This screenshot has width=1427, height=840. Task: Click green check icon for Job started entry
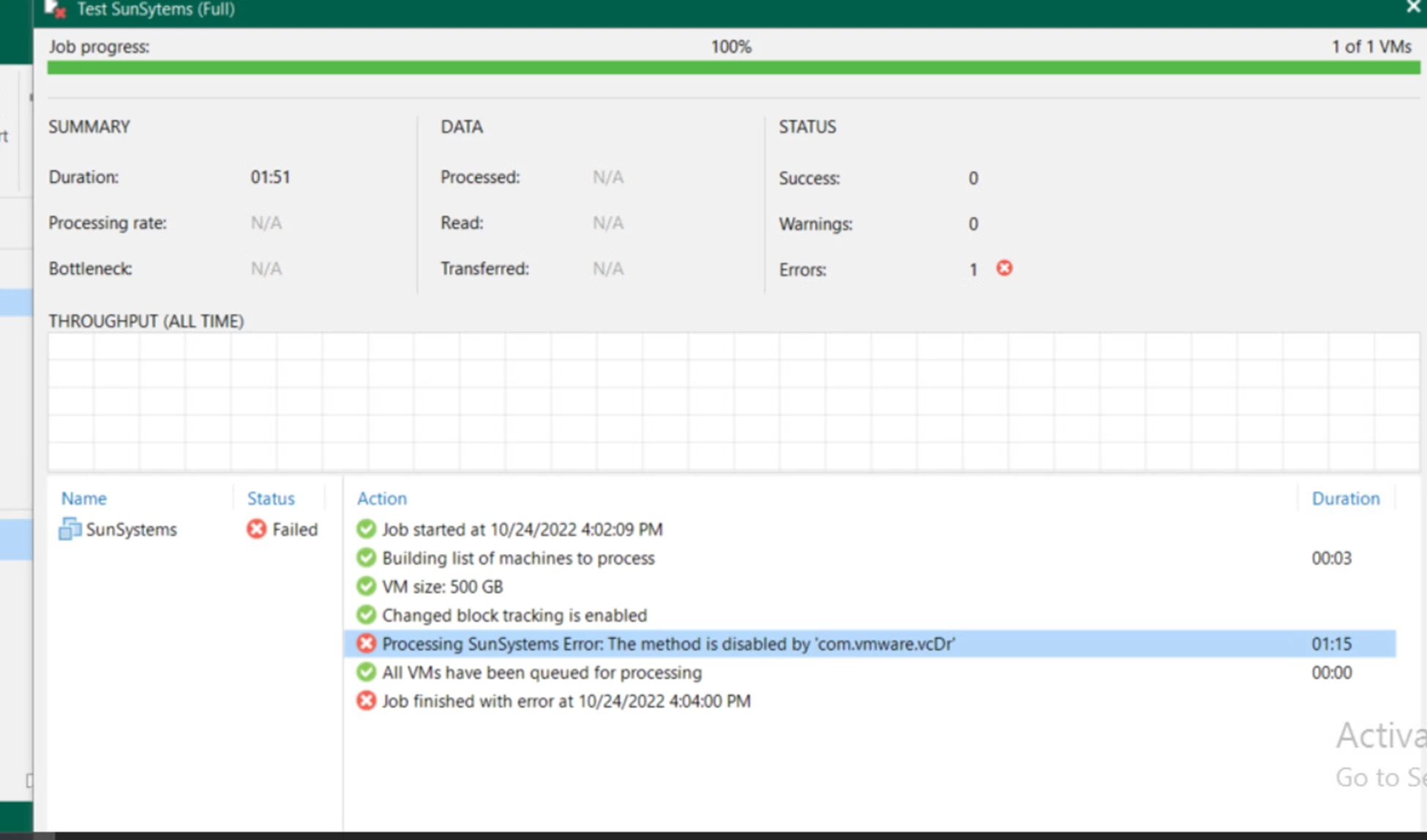click(x=366, y=529)
